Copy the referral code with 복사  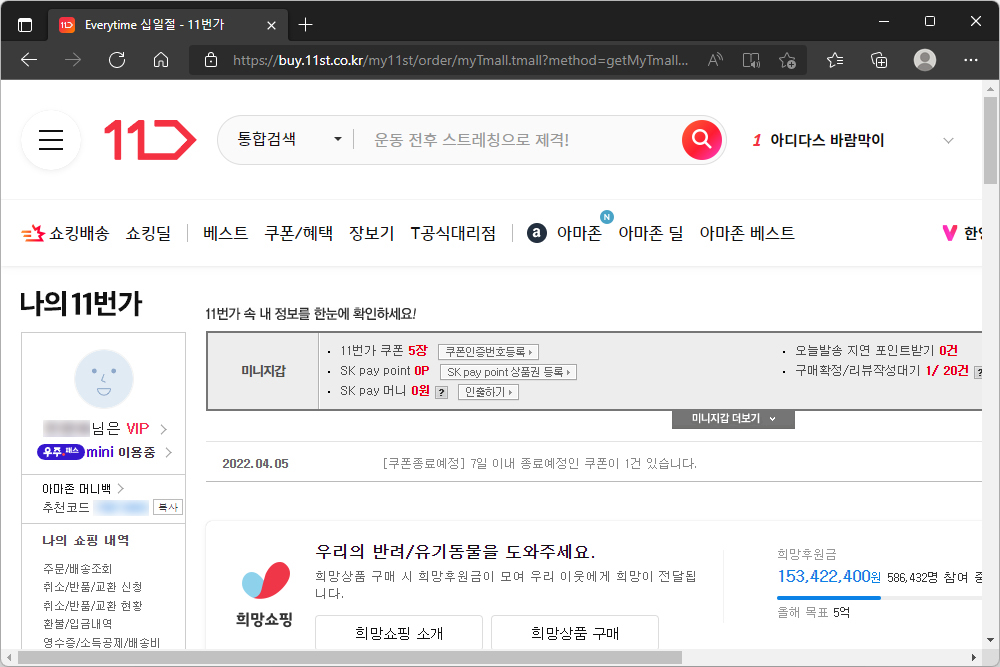pos(168,507)
